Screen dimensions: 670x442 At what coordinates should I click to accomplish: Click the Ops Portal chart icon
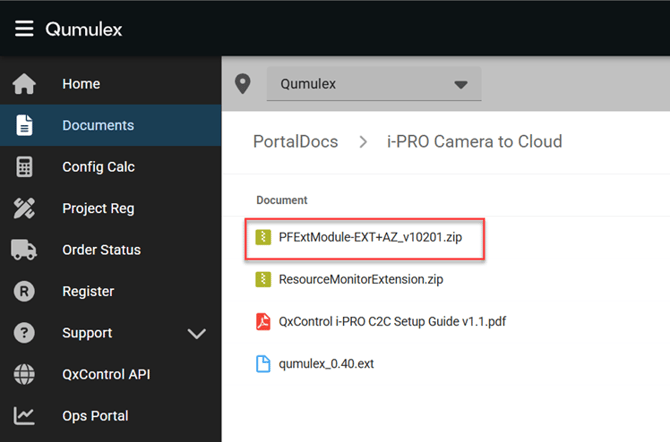pyautogui.click(x=24, y=416)
